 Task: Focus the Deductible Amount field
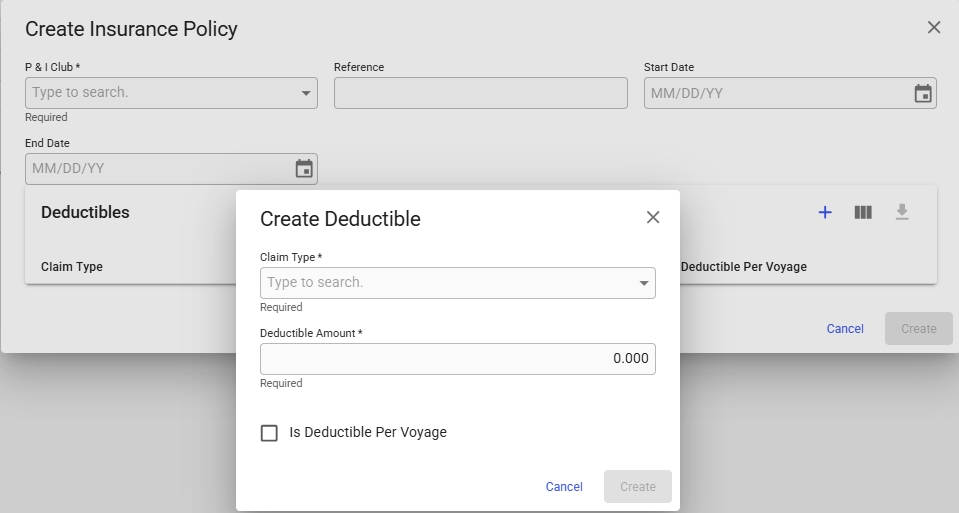point(457,359)
